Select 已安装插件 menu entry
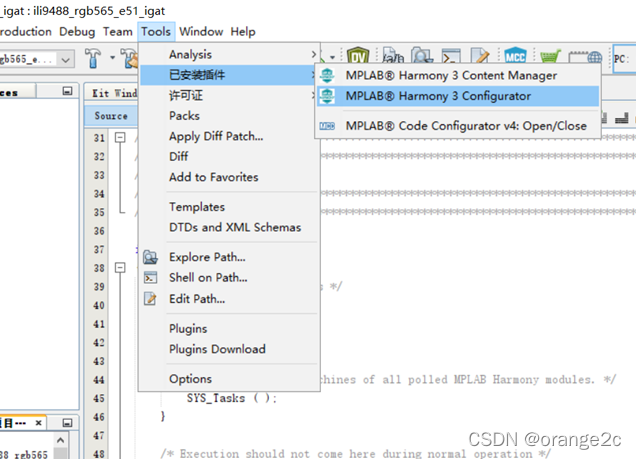Image resolution: width=636 pixels, height=459 pixels. click(x=229, y=75)
